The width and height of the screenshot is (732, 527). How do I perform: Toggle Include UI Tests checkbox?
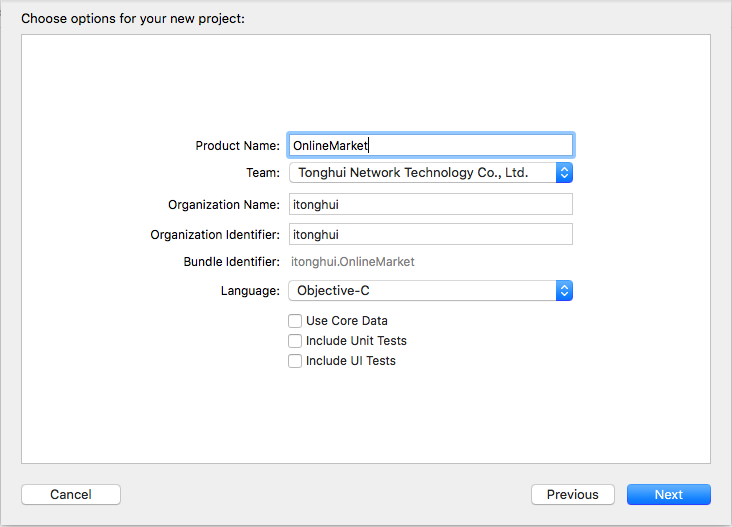coord(295,361)
